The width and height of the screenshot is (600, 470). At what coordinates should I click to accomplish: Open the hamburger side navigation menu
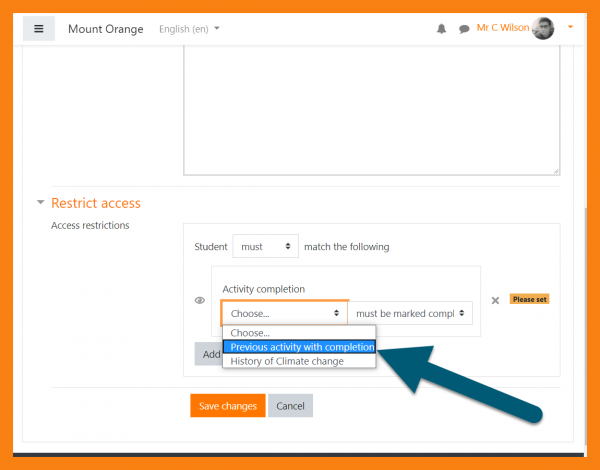tap(38, 28)
